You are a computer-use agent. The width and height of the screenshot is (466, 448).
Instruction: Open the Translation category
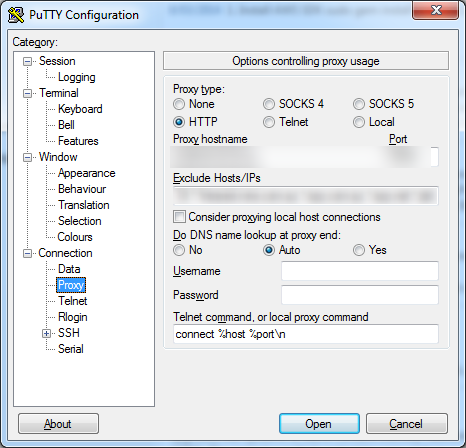pyautogui.click(x=84, y=205)
